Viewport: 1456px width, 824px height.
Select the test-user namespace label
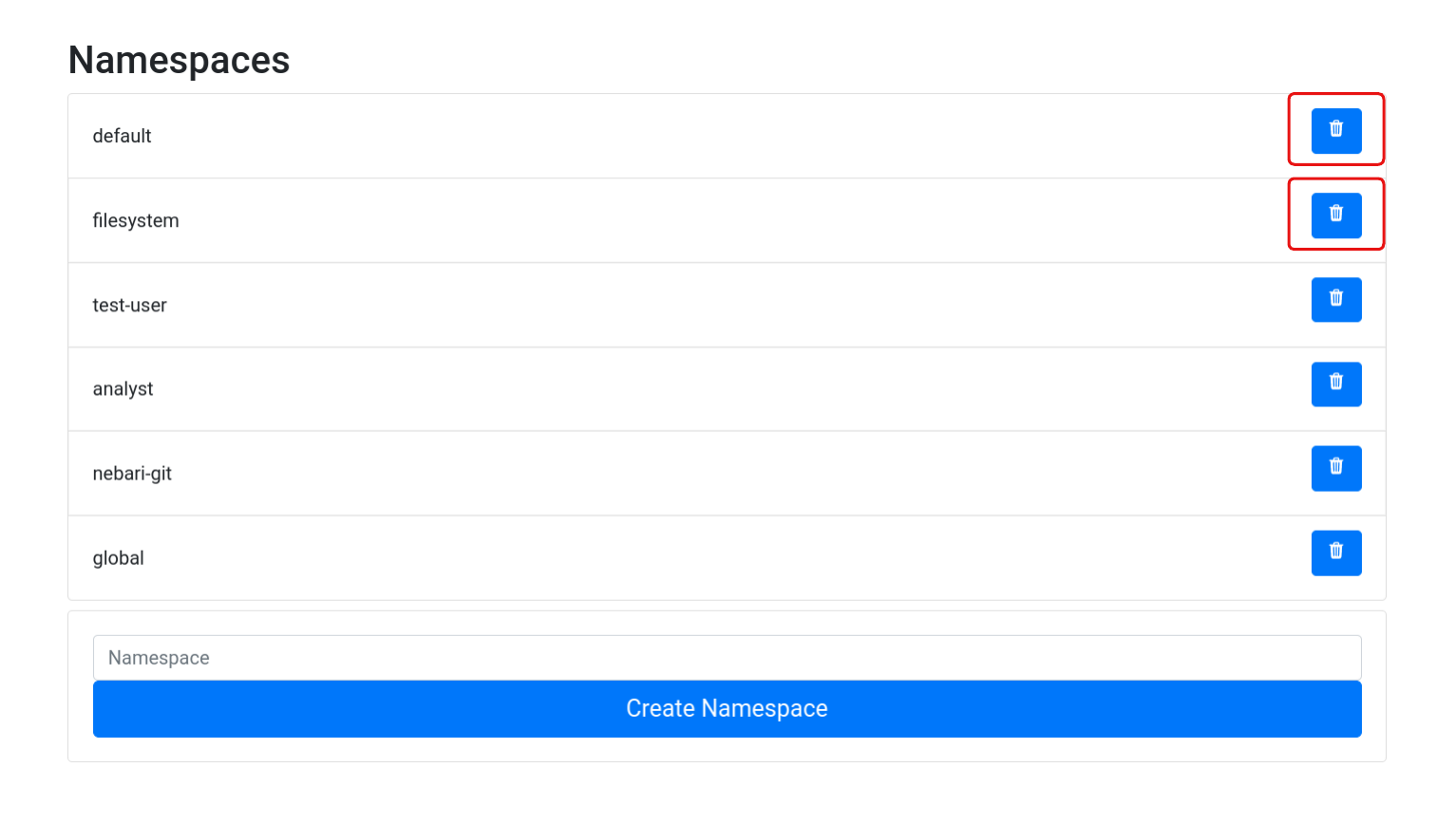pos(130,305)
